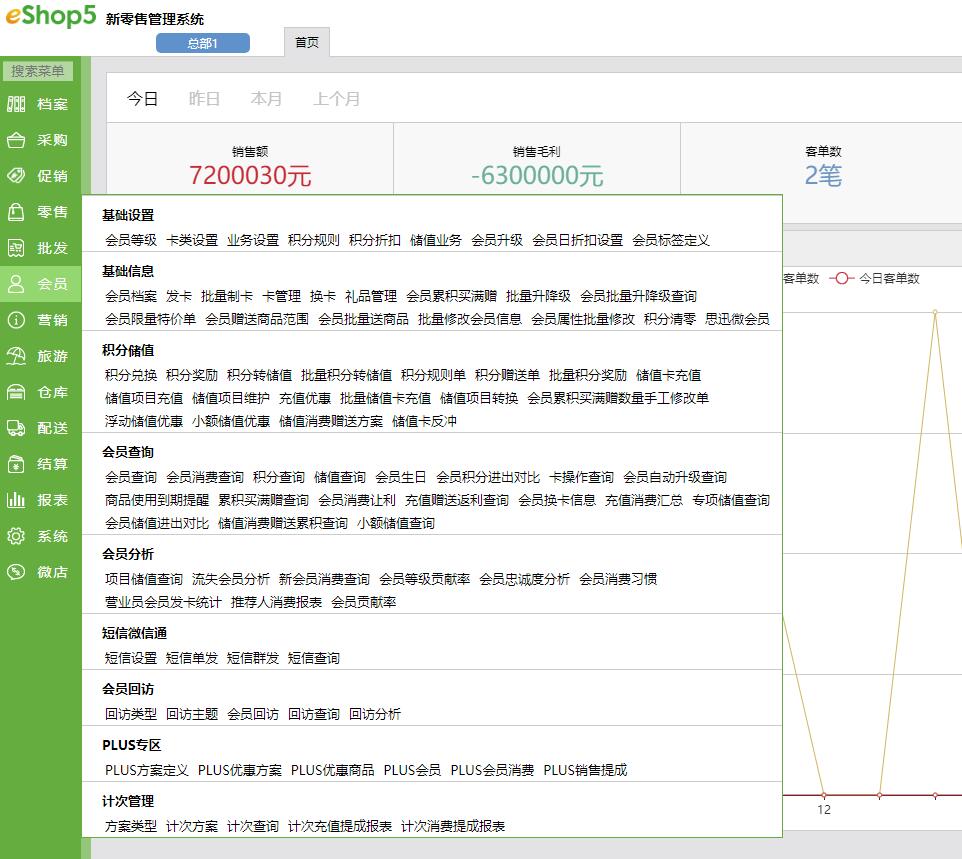Open the PLUS会员 link
Image resolution: width=962 pixels, height=859 pixels.
412,771
